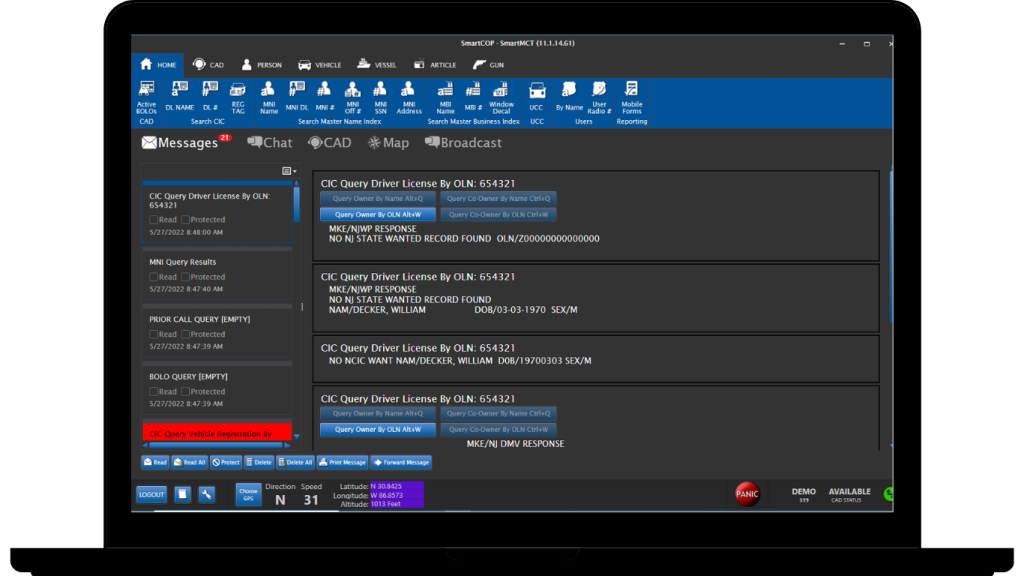
Task: Tick Read on the BOLO QUERY message
Action: tap(154, 392)
